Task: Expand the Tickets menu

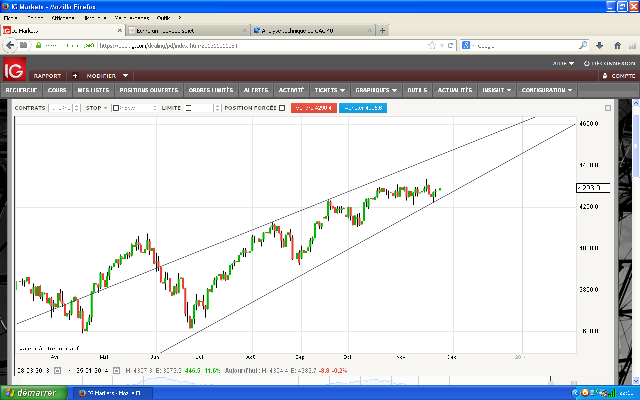Action: click(329, 90)
